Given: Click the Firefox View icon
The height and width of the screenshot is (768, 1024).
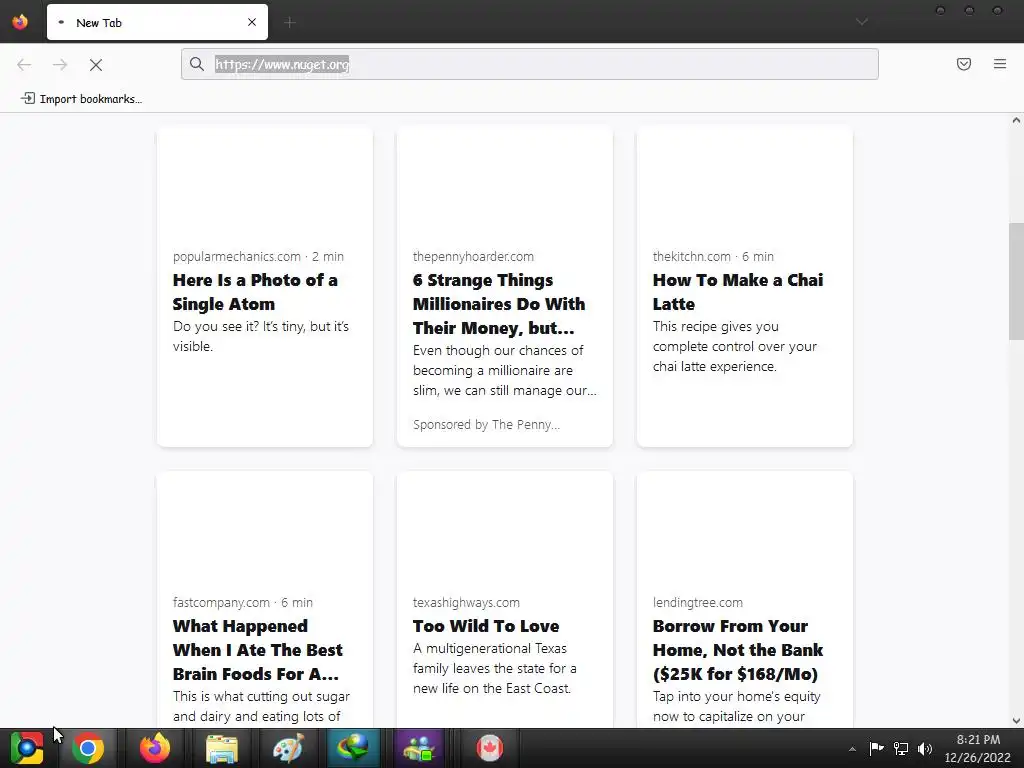Looking at the screenshot, I should pos(20,22).
